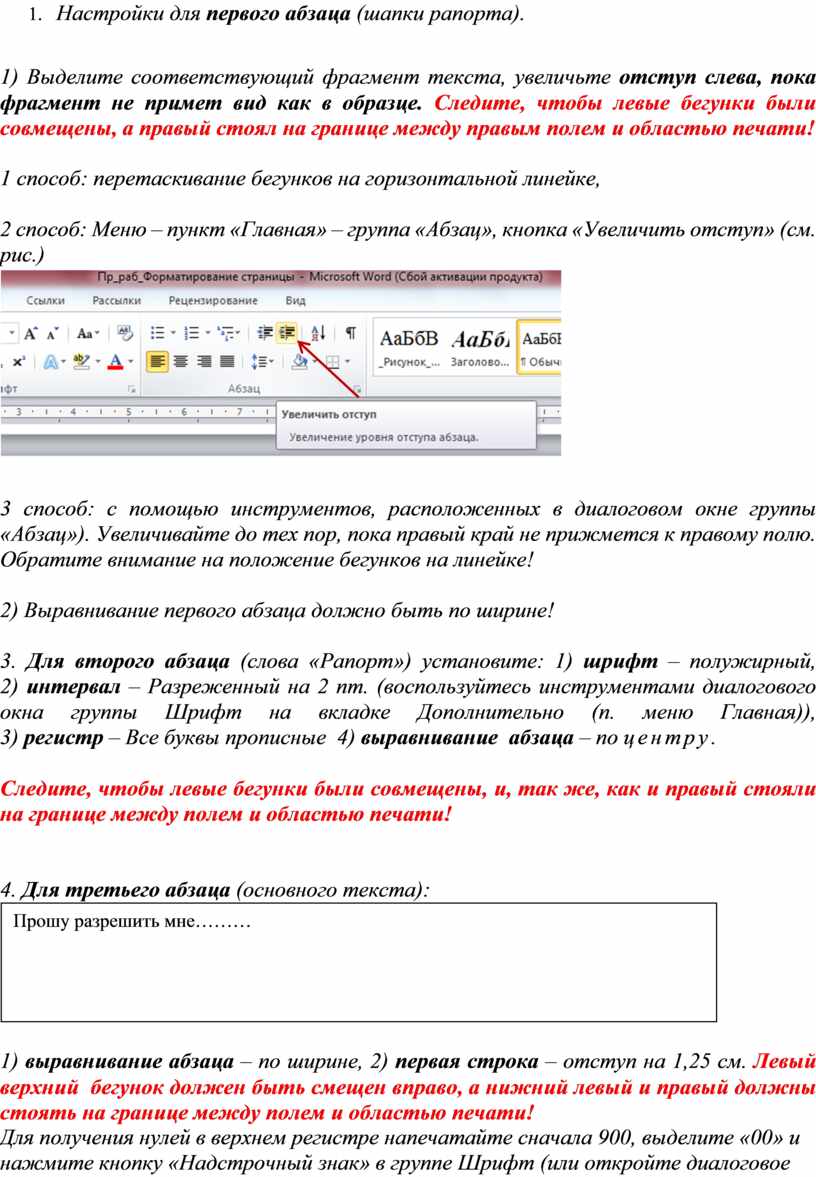
Task: Click the Text Effects (glowing A) icon
Action: [51, 362]
